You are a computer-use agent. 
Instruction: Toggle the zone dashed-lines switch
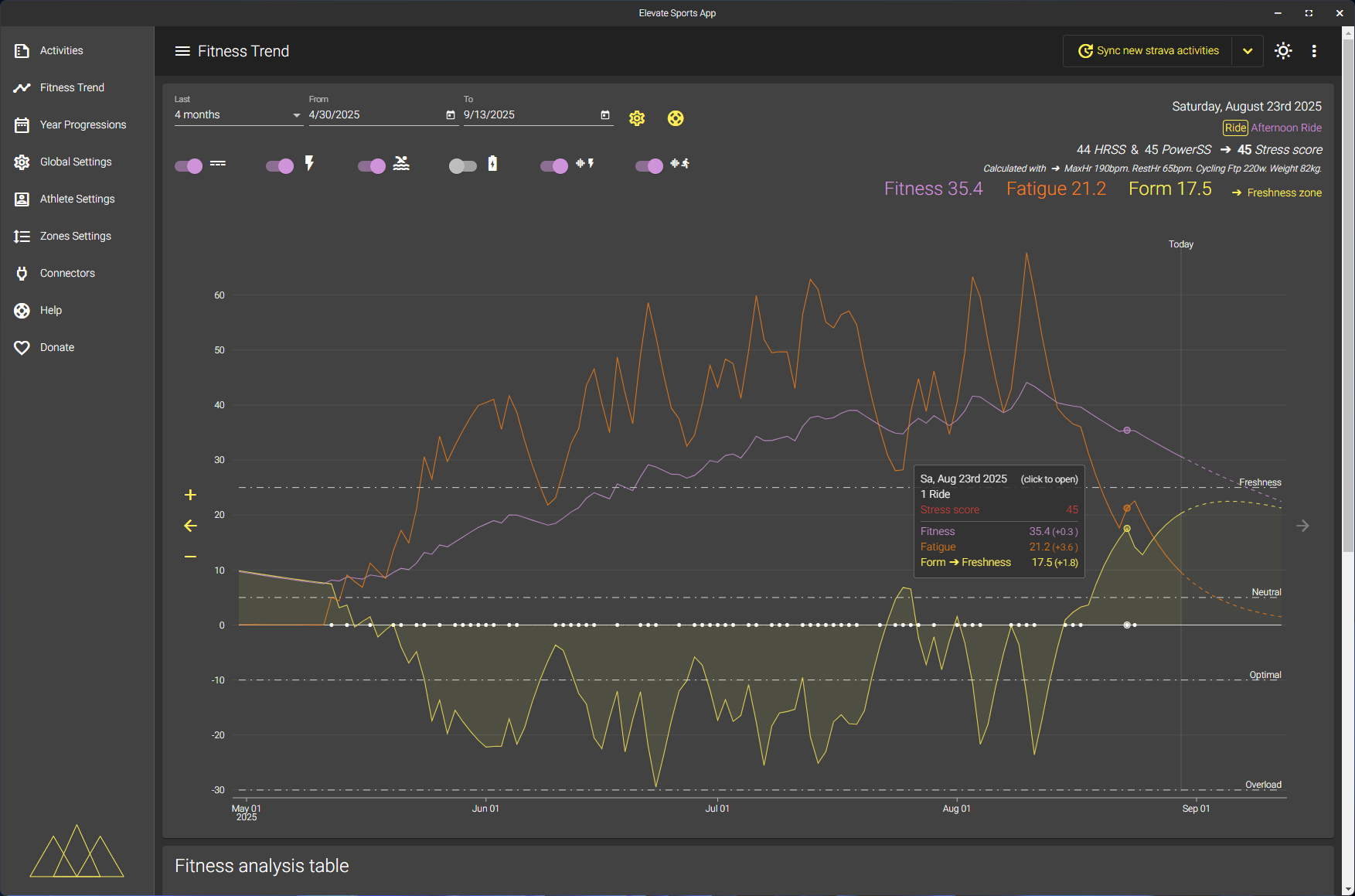tap(189, 165)
